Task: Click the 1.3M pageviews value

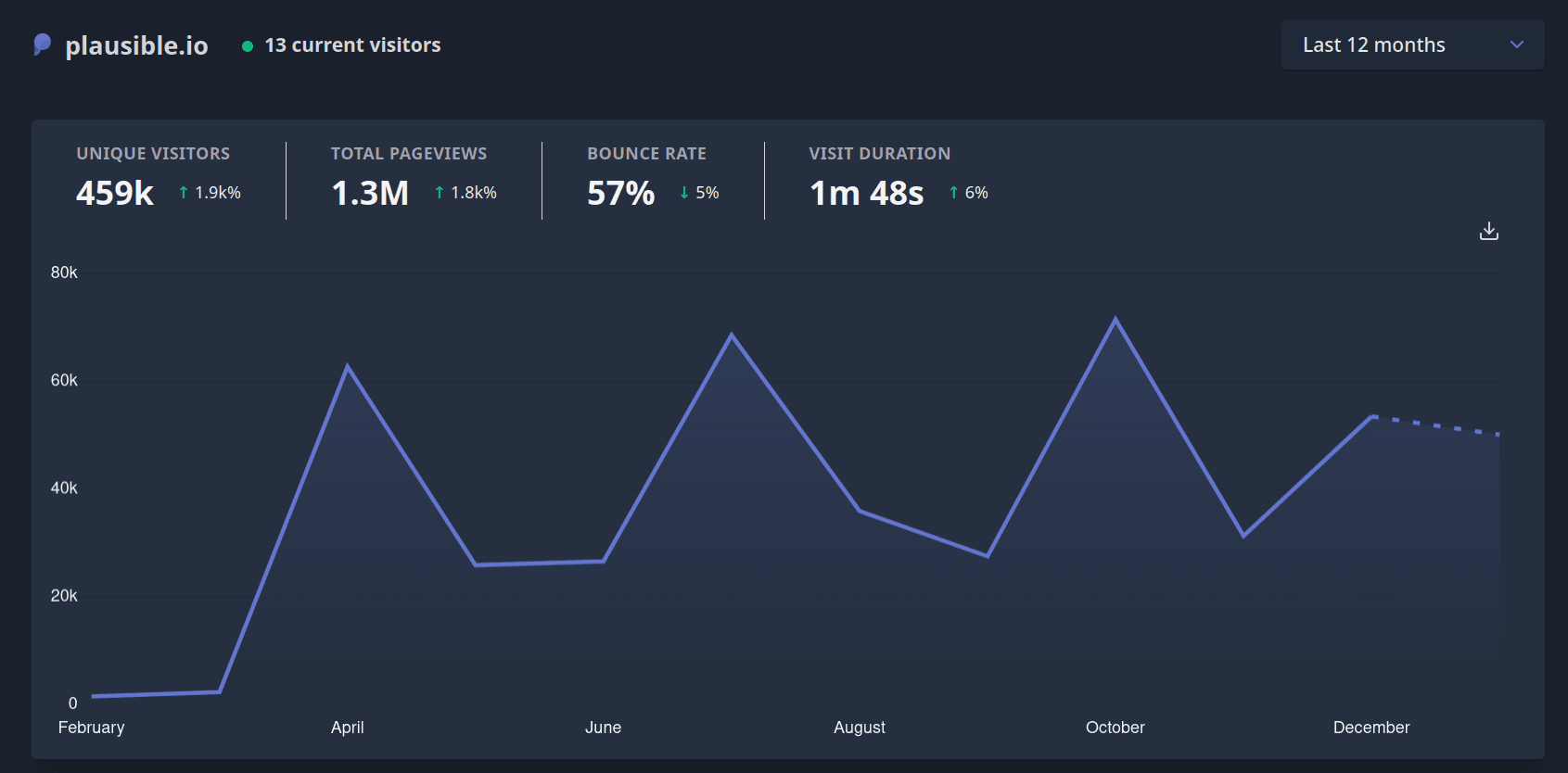Action: [x=370, y=193]
